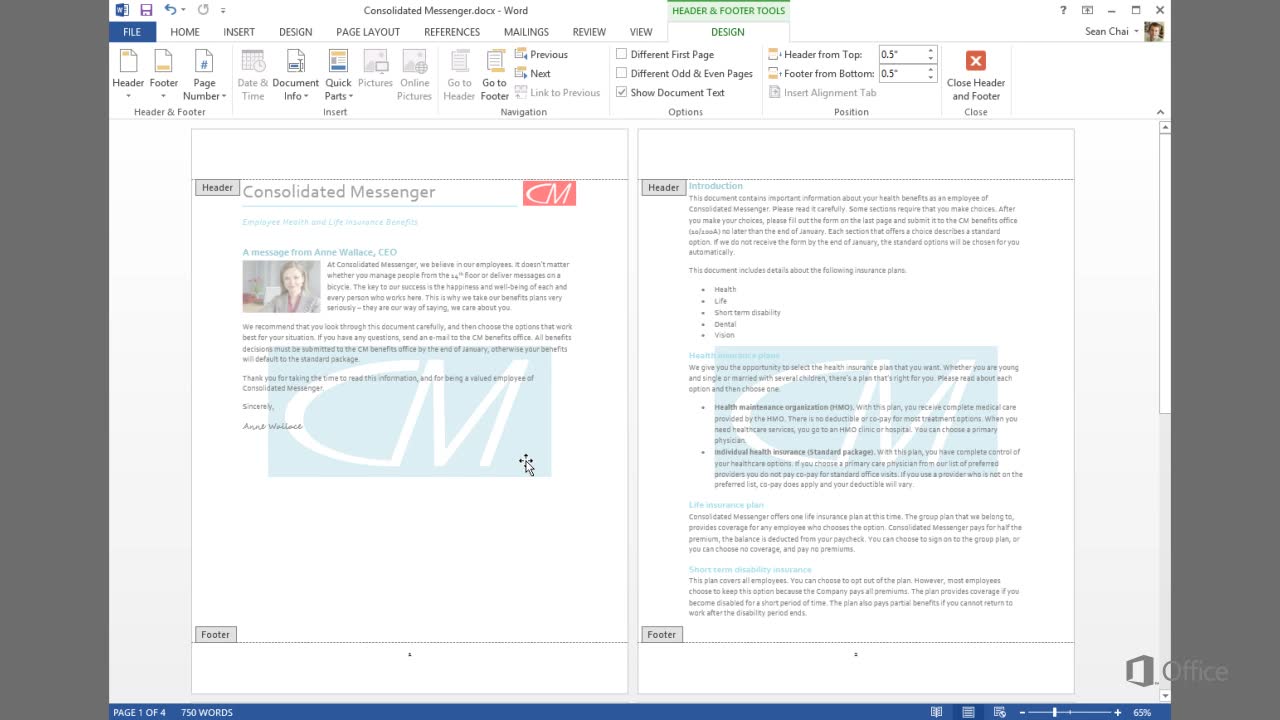Open the Page Number menu
The height and width of the screenshot is (720, 1280).
click(x=204, y=74)
